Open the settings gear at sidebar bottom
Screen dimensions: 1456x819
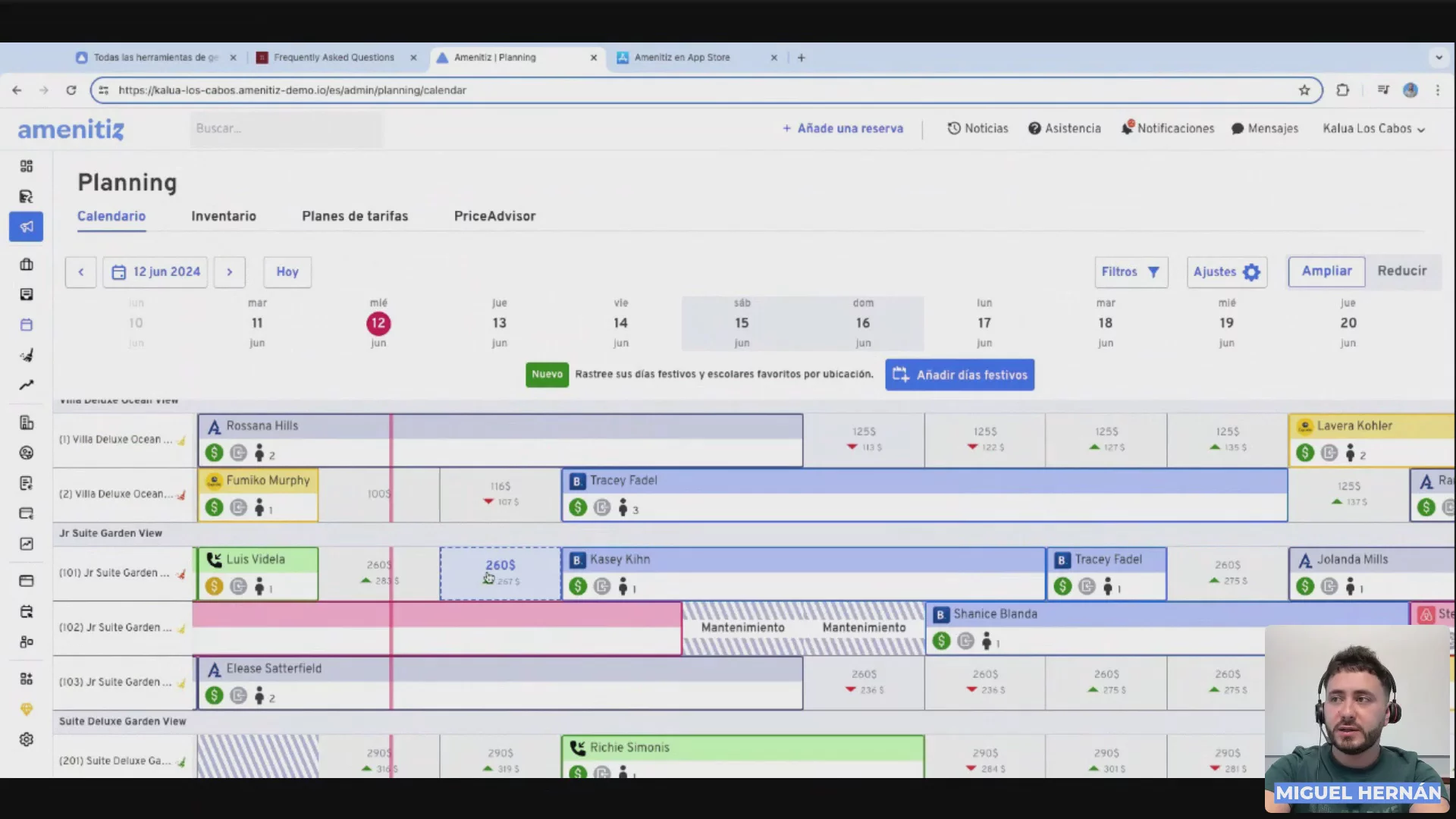27,739
